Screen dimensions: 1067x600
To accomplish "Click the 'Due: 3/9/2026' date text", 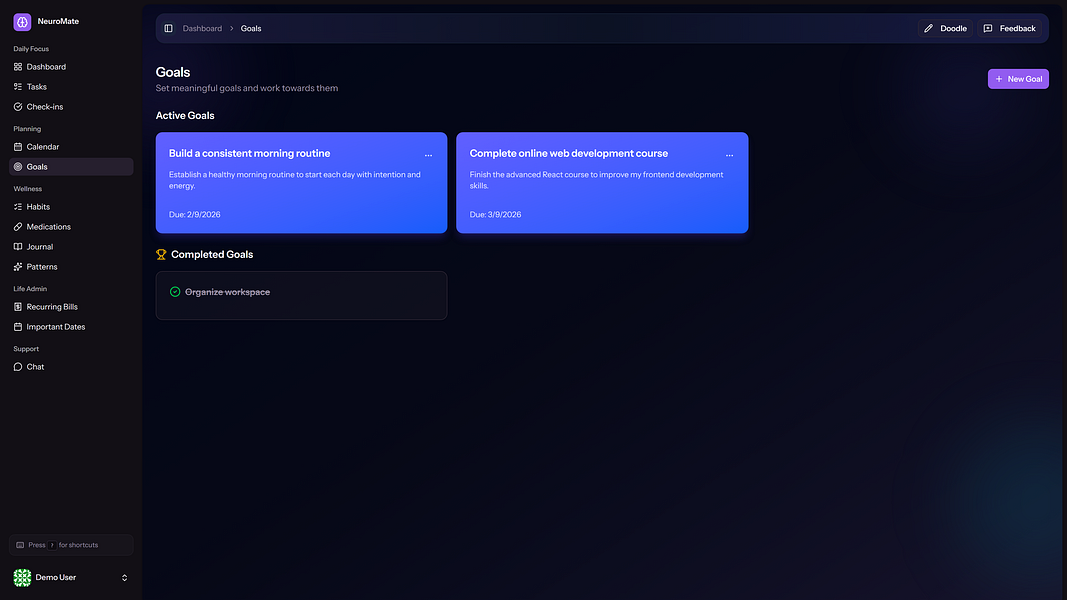I will 495,214.
